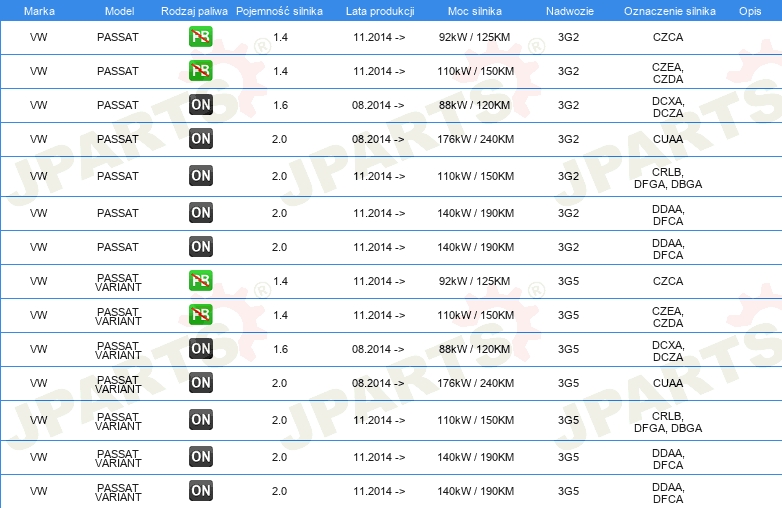The width and height of the screenshot is (782, 508).
Task: Select DCXA, DCZA engine codes in 3G5 row
Action: [668, 350]
